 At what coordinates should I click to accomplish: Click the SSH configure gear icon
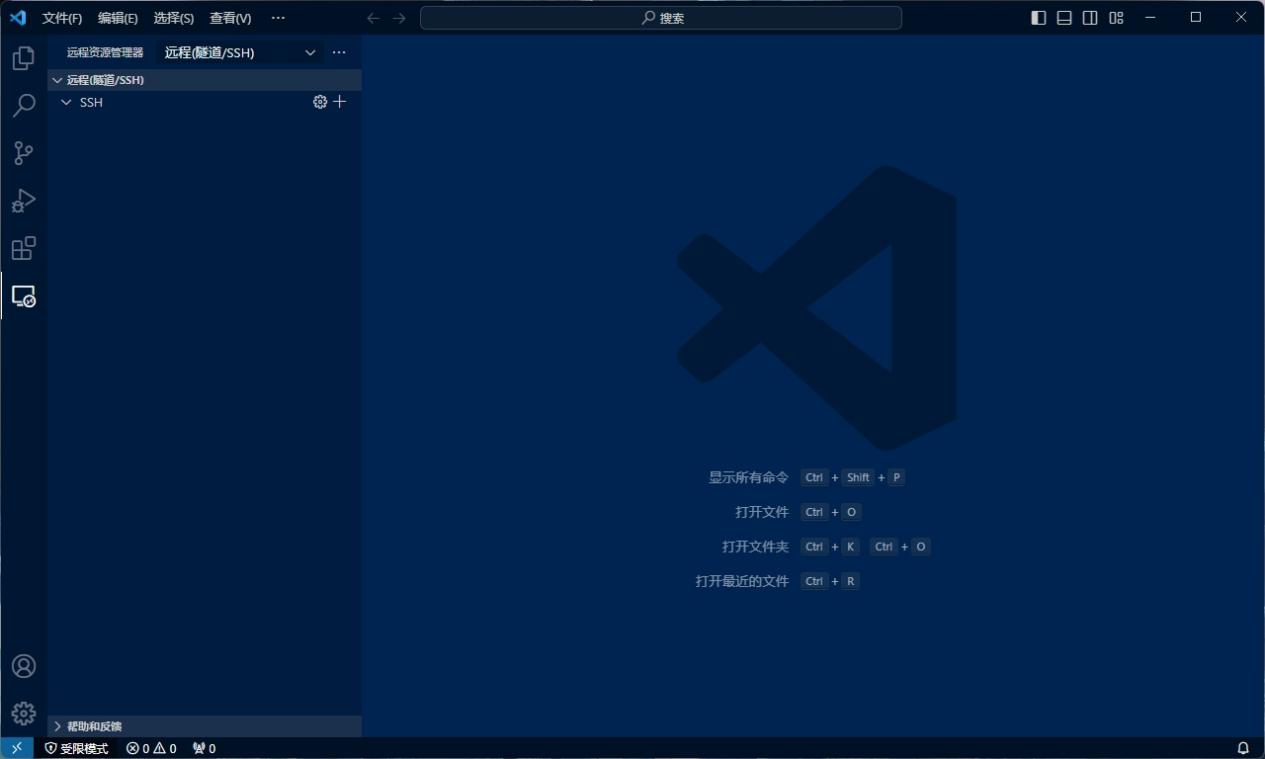pos(320,102)
